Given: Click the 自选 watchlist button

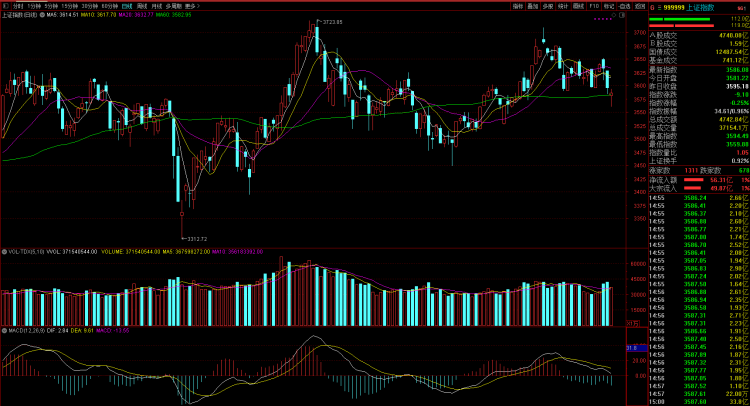Looking at the screenshot, I should 624,5.
